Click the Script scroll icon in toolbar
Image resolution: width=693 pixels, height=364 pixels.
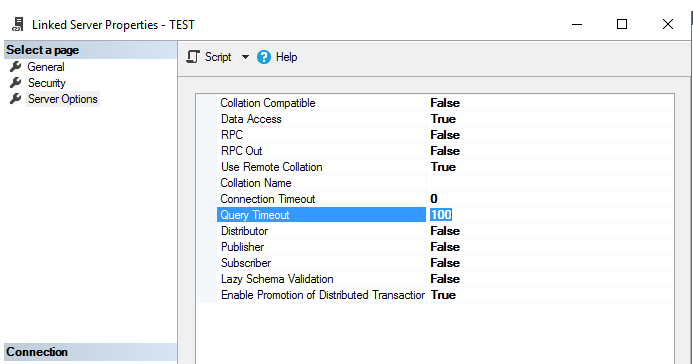(193, 57)
